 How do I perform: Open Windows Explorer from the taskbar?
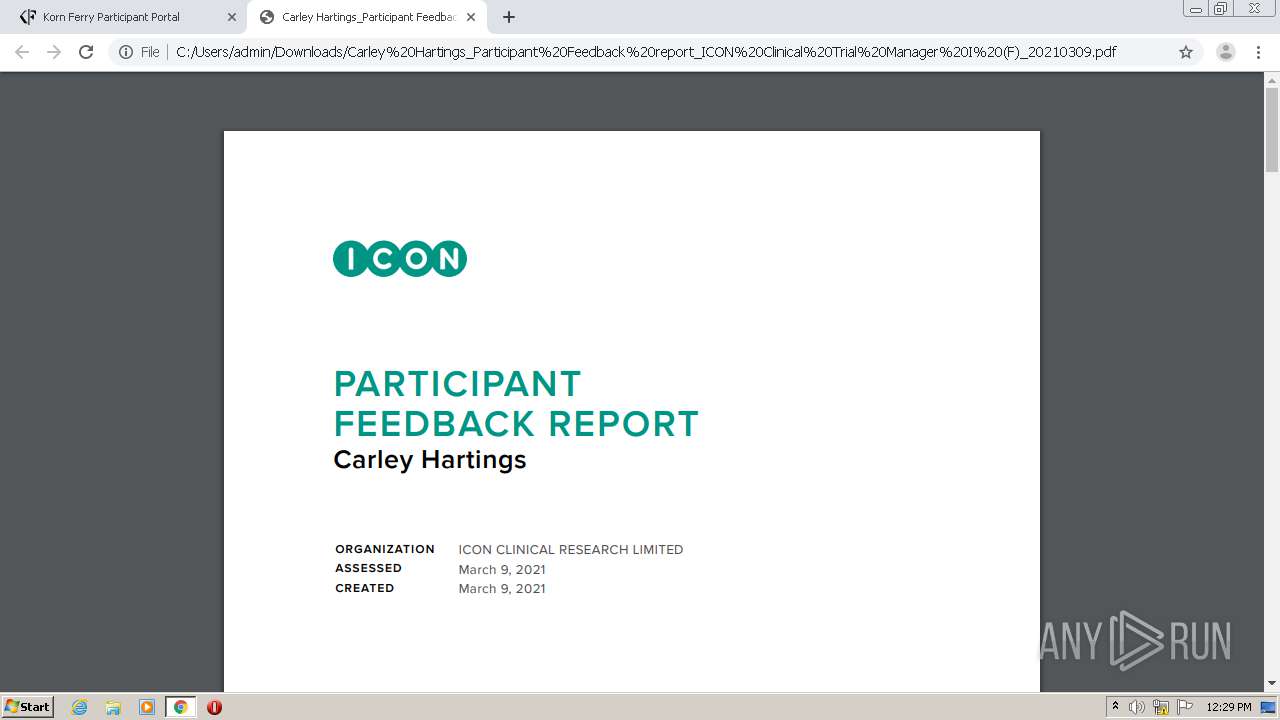point(113,707)
